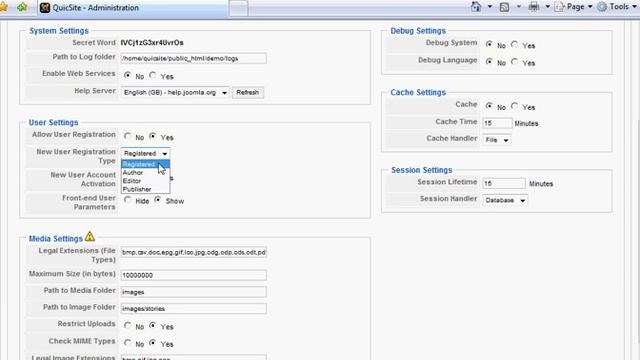This screenshot has width=640, height=360.
Task: Set Front-end User Parameters to Show
Action: pos(158,200)
